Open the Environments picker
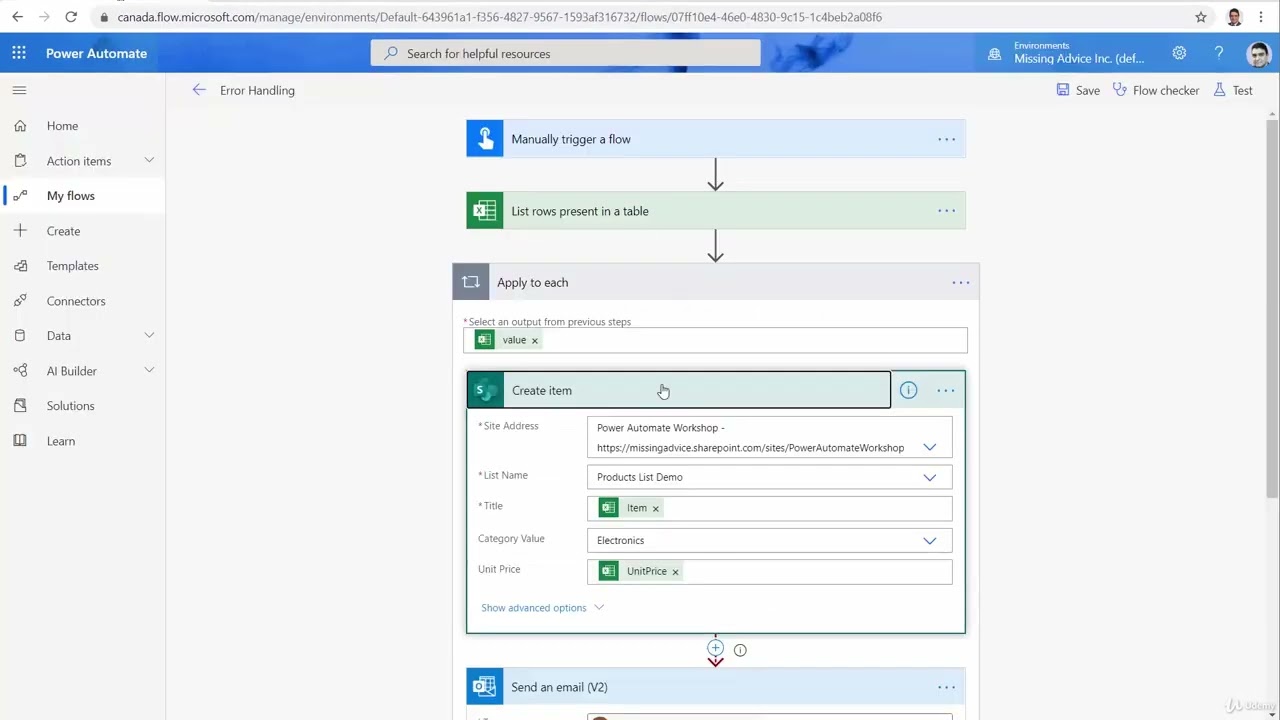The width and height of the screenshot is (1280, 720). pos(1067,53)
